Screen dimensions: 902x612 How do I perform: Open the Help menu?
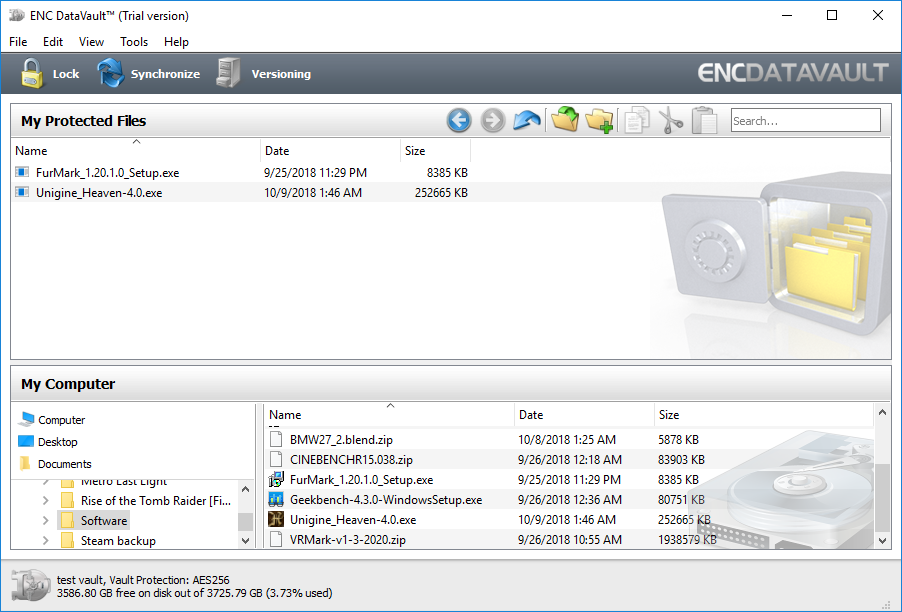click(176, 41)
